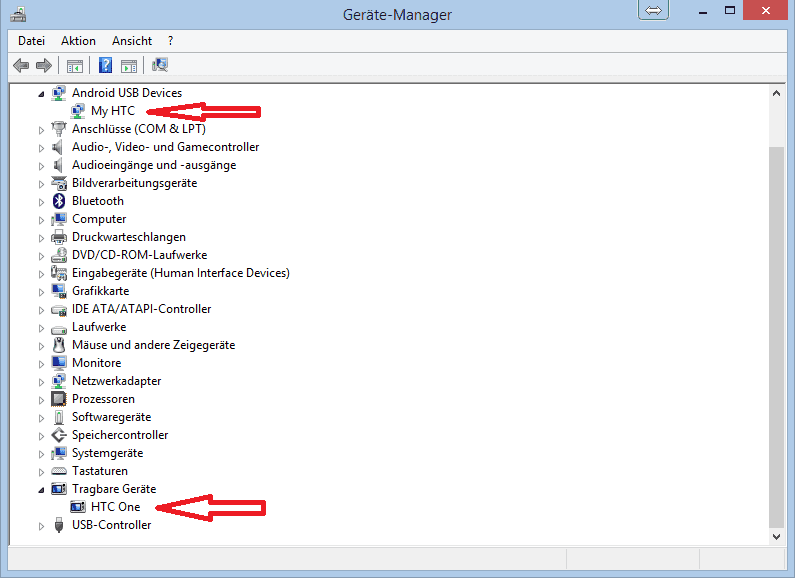Expand the Prozessoren node arrow

[x=41, y=400]
